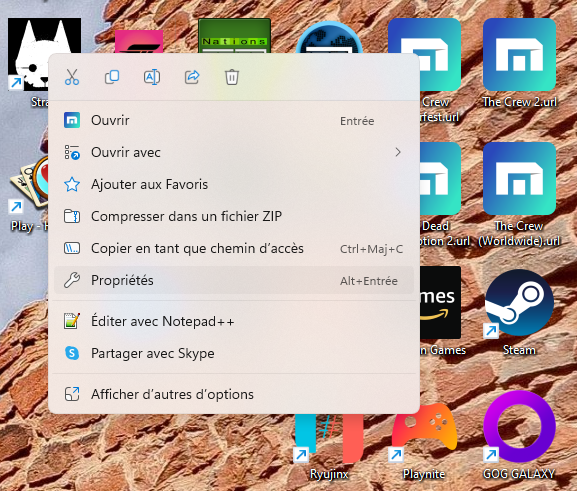Select Éditer avec Notepad++
This screenshot has height=491, width=577.
point(234,321)
